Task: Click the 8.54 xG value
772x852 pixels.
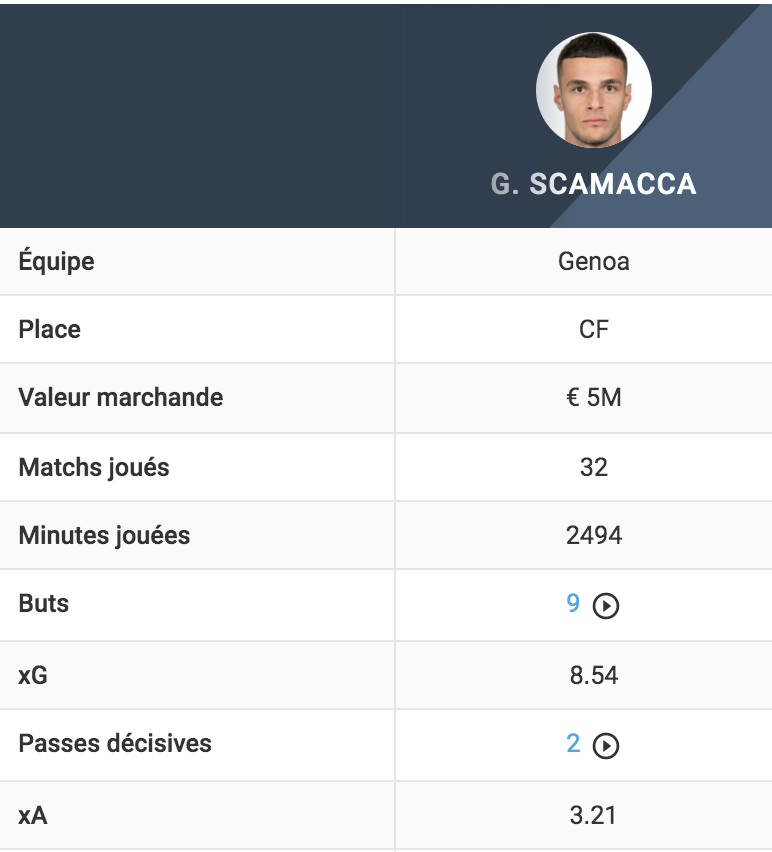Action: (x=594, y=675)
